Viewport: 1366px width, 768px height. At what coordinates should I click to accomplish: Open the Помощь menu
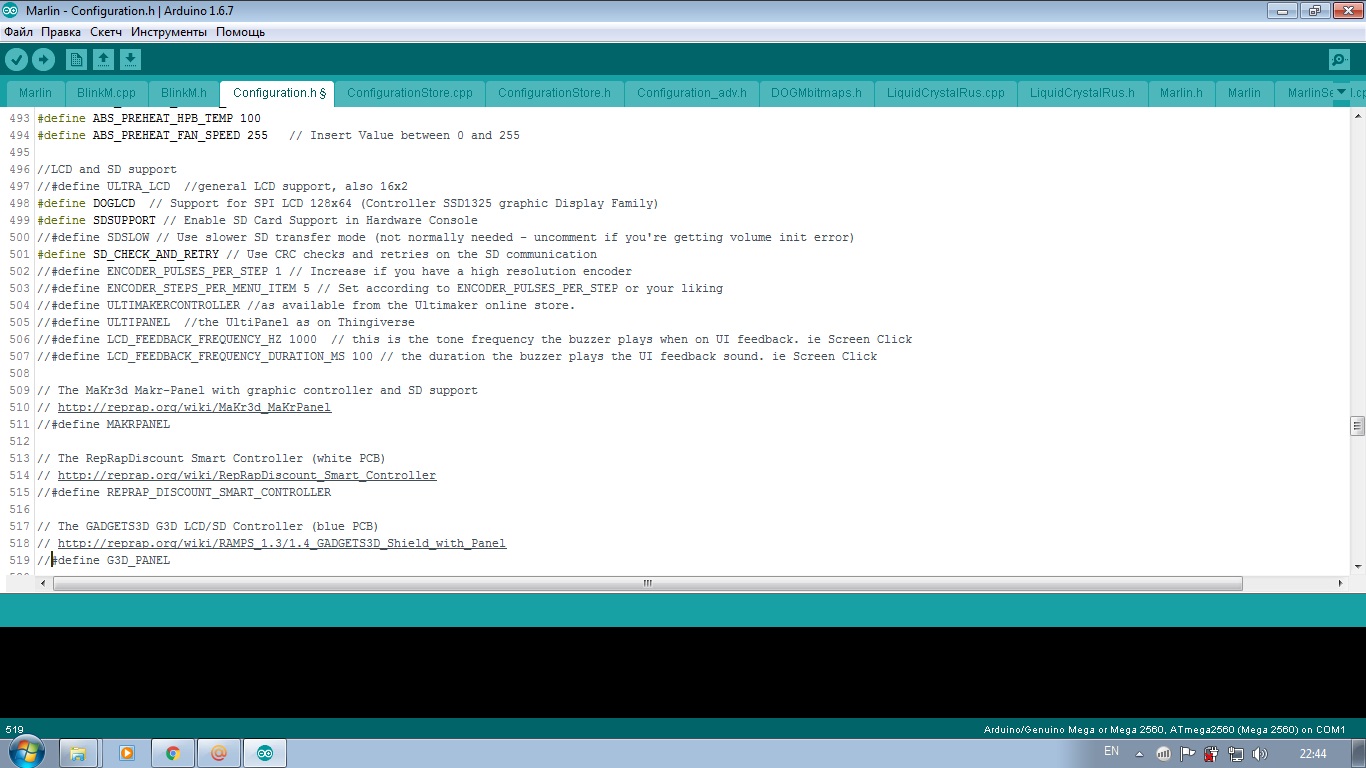[241, 32]
